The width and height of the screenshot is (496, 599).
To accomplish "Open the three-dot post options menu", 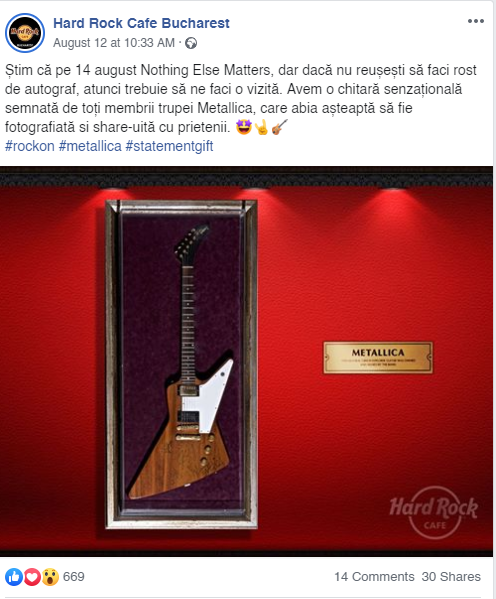I will (x=476, y=21).
